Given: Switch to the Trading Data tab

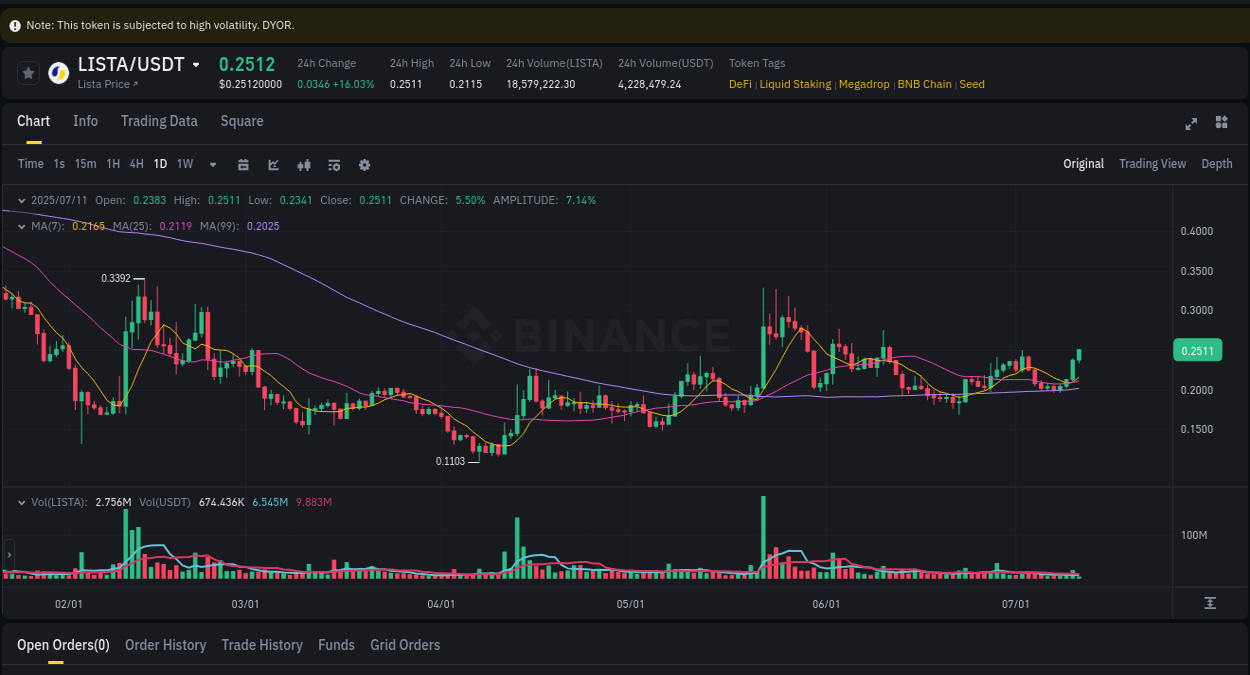Looking at the screenshot, I should pos(159,121).
